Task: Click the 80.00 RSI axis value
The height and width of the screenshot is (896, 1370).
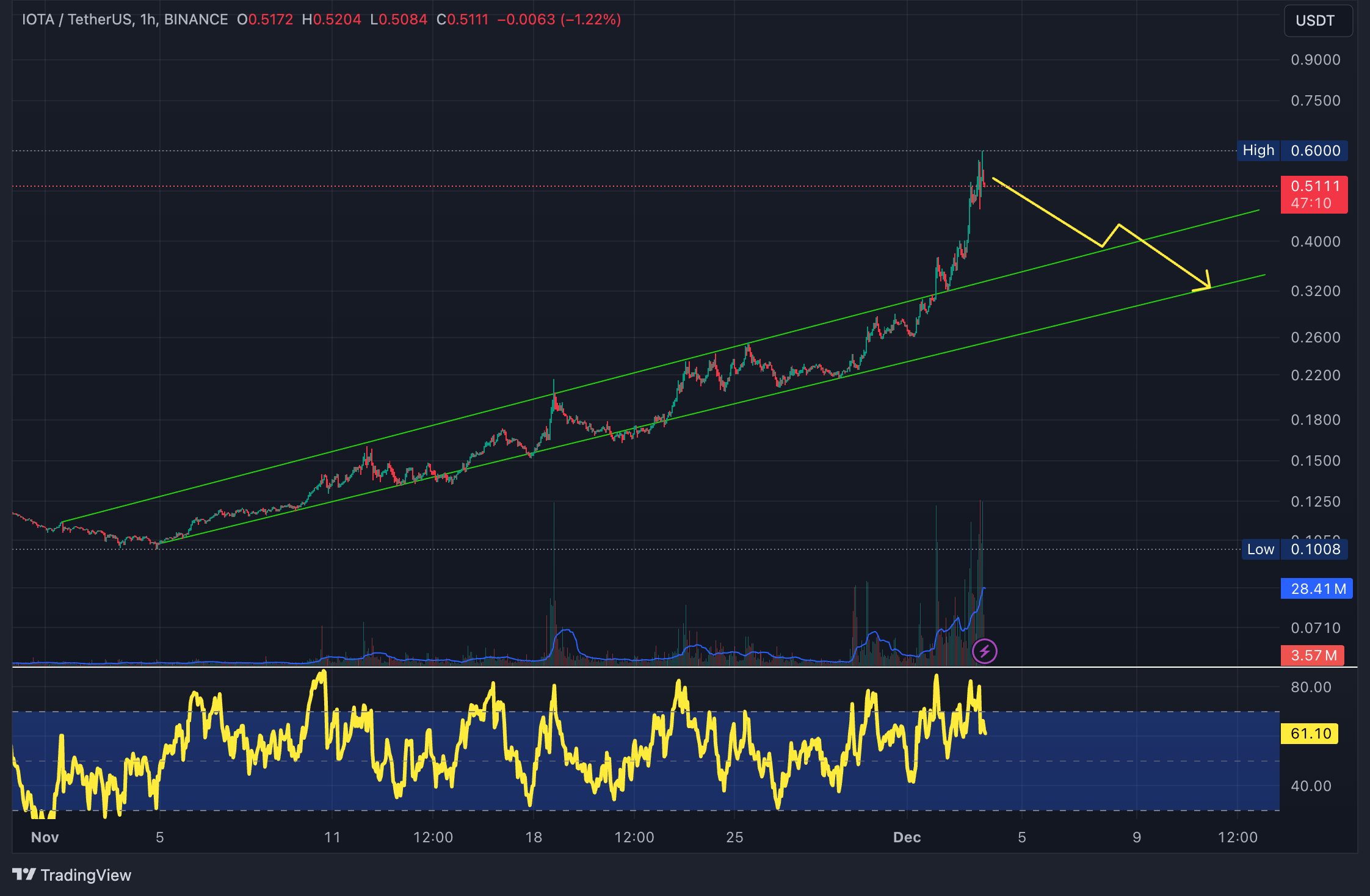Action: pos(1311,687)
